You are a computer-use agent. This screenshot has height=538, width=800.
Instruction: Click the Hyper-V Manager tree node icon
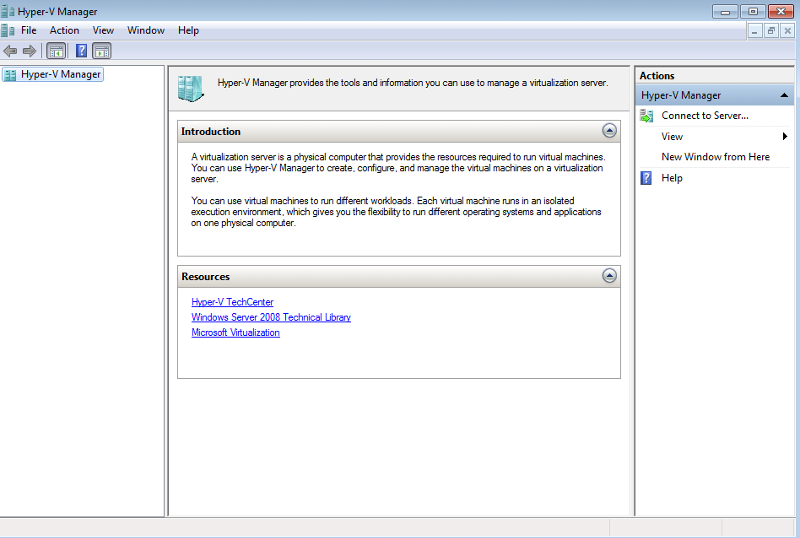click(10, 75)
